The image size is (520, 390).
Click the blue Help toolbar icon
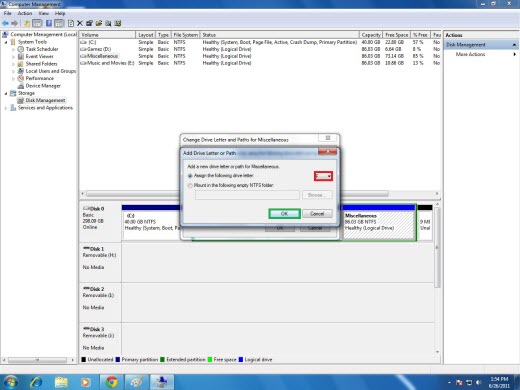click(x=49, y=23)
